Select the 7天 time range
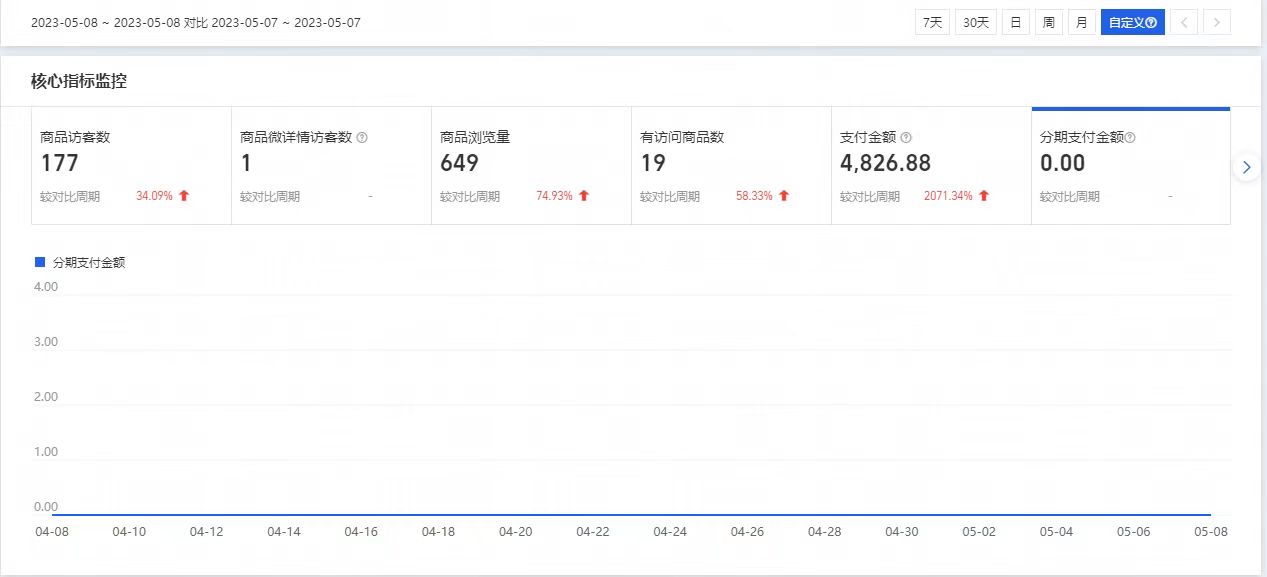The height and width of the screenshot is (577, 1267). click(x=932, y=22)
